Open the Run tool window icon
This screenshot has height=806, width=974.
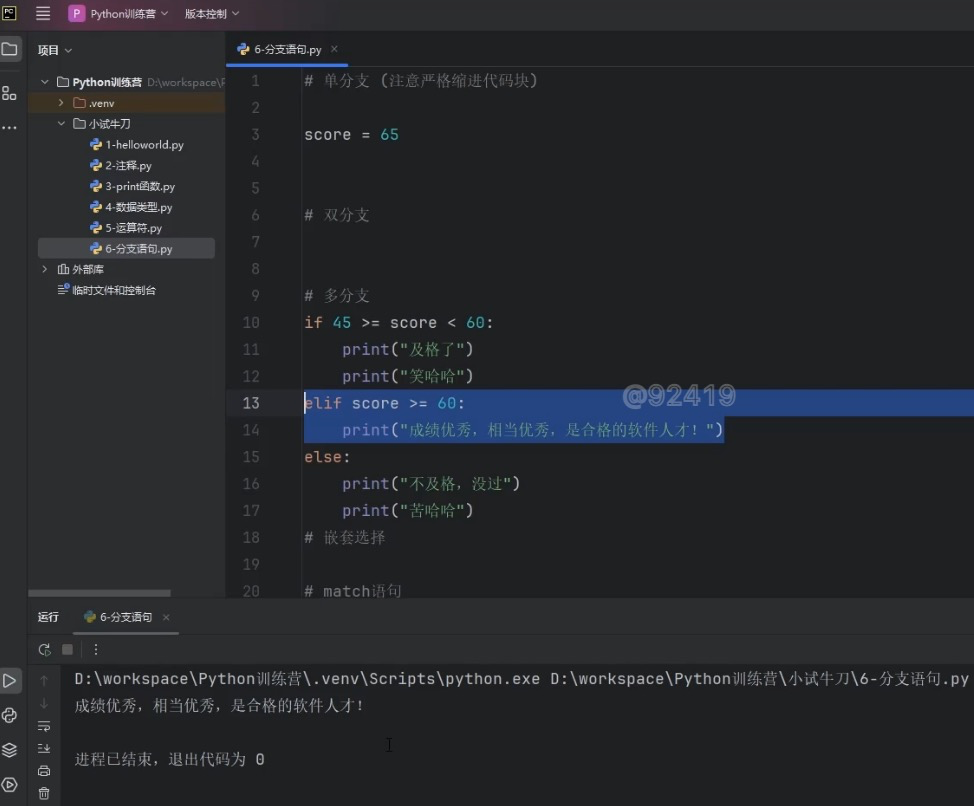click(x=9, y=681)
